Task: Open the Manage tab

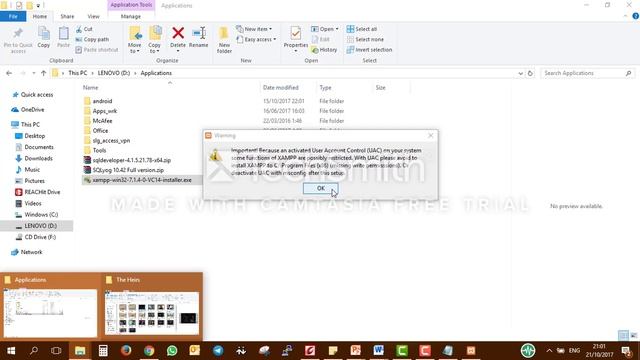Action: tap(131, 16)
